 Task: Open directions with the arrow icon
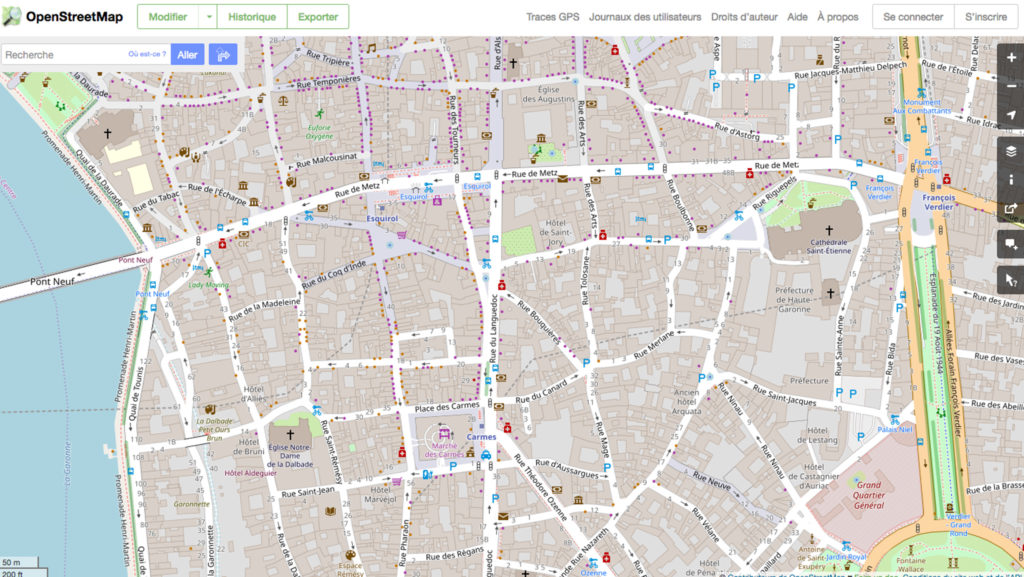tap(223, 55)
